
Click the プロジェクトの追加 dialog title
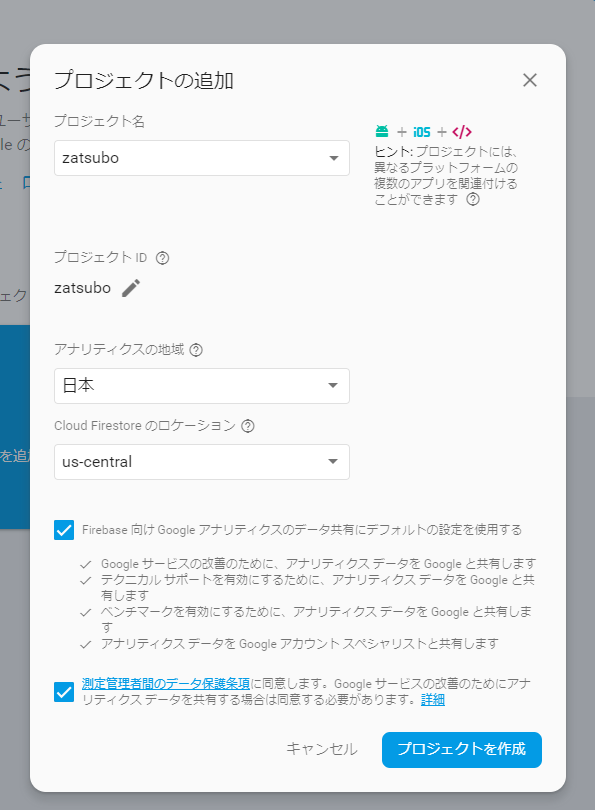(144, 81)
